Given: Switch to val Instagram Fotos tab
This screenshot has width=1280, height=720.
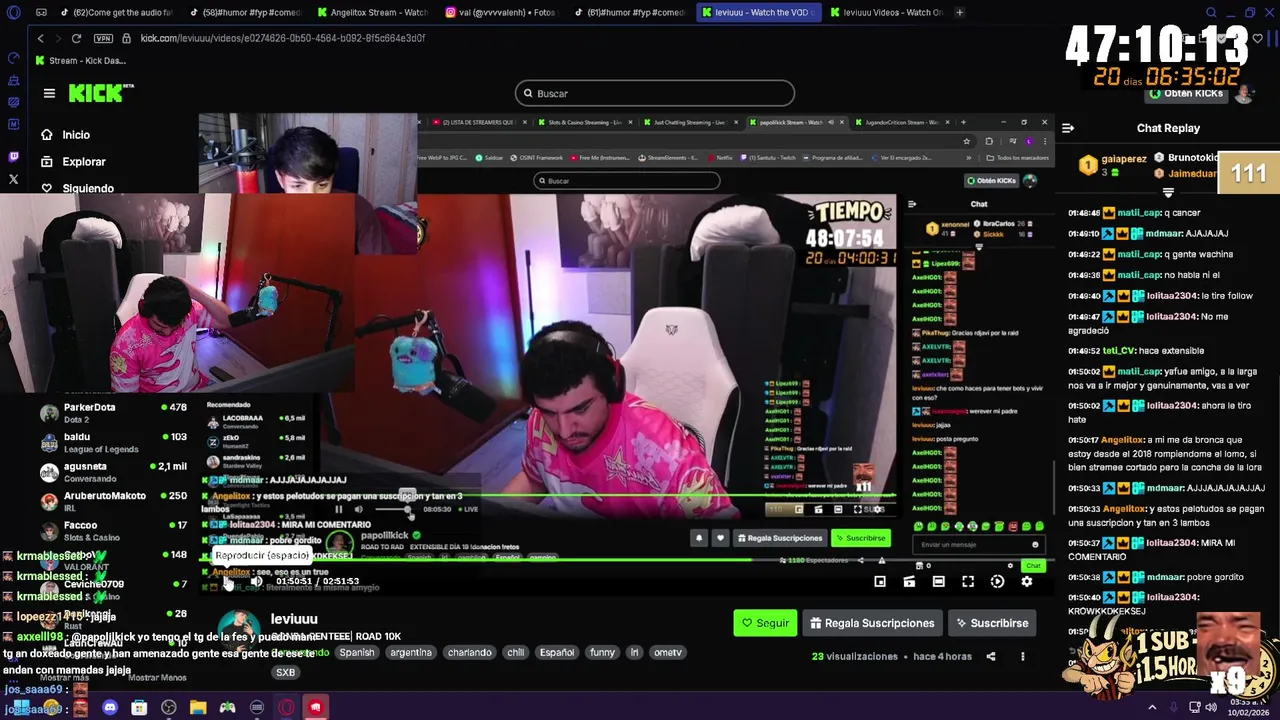Looking at the screenshot, I should coord(500,12).
